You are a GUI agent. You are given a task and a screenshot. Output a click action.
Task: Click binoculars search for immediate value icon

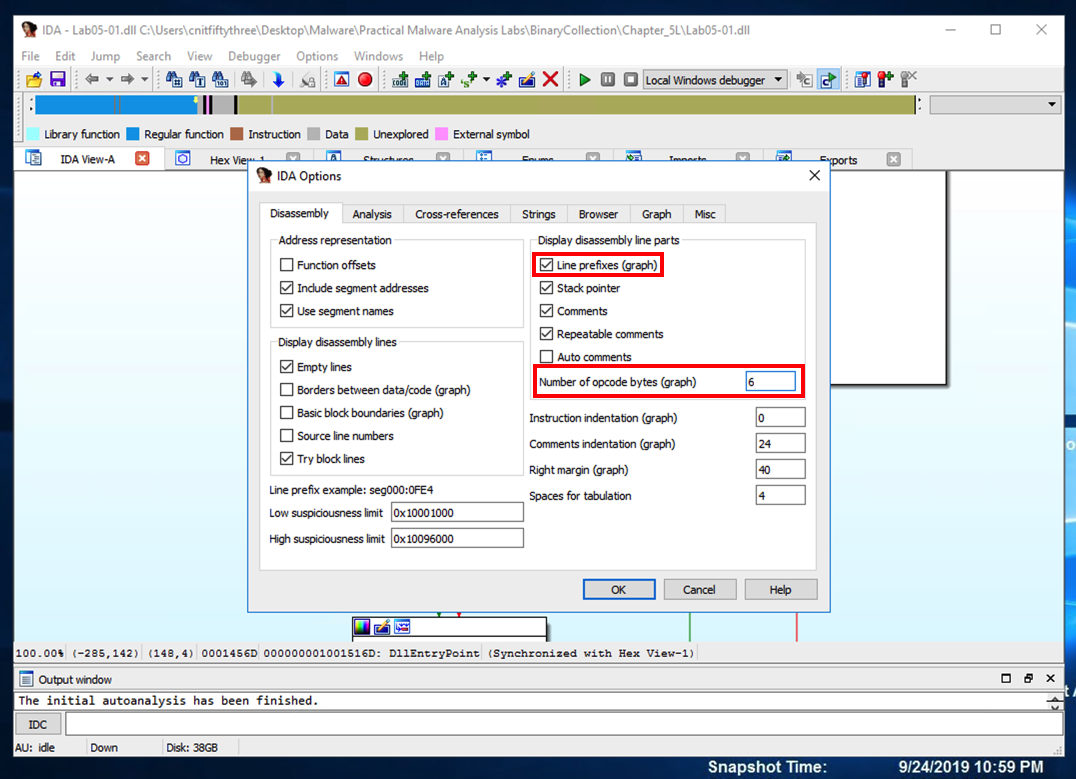pos(174,80)
